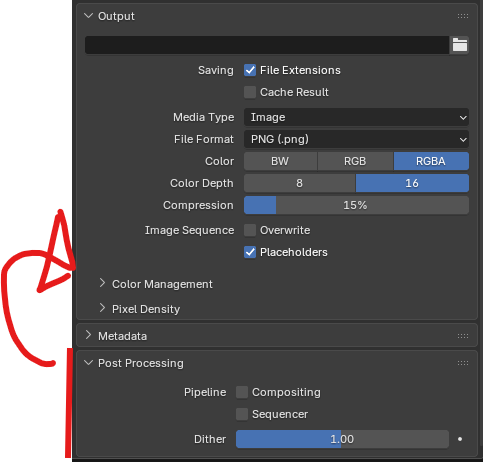Set color depth to 8
Viewport: 483px width, 462px height.
pyautogui.click(x=300, y=183)
